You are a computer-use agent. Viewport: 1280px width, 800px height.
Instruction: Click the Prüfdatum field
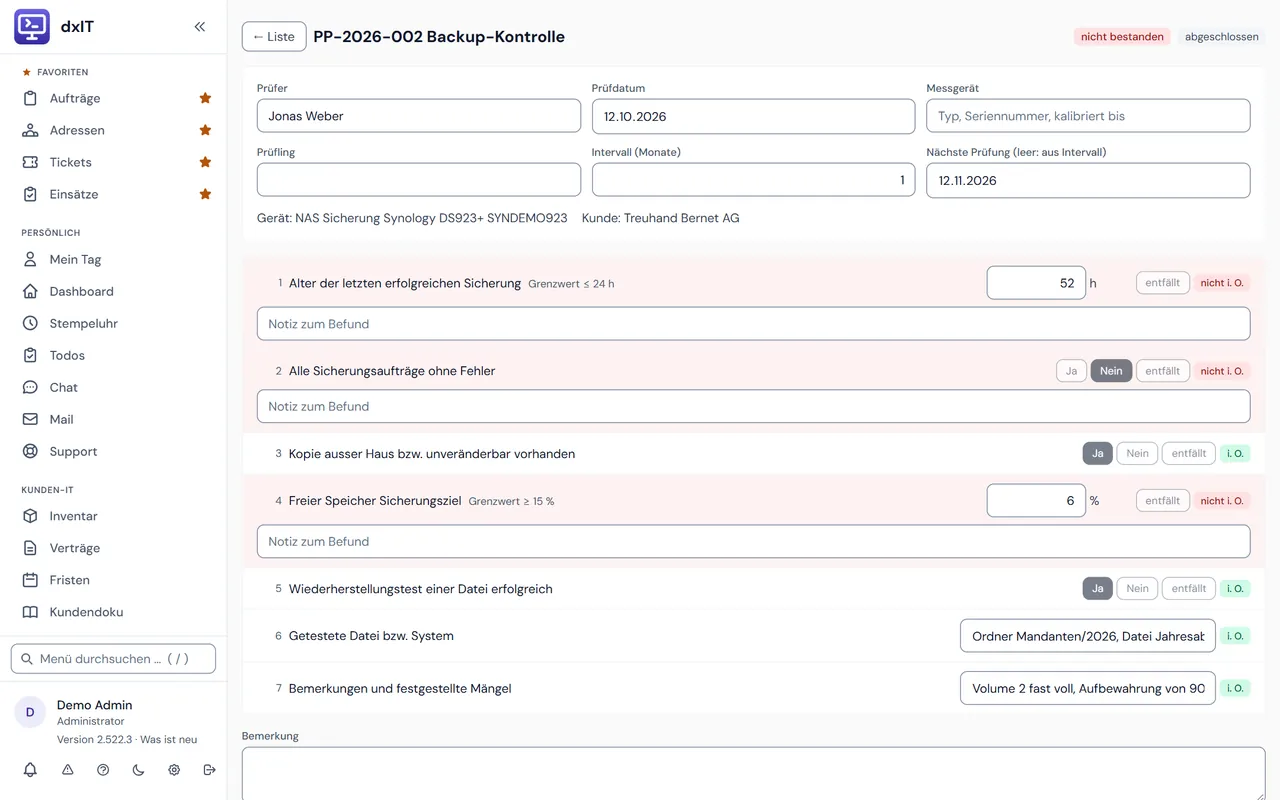tap(753, 116)
